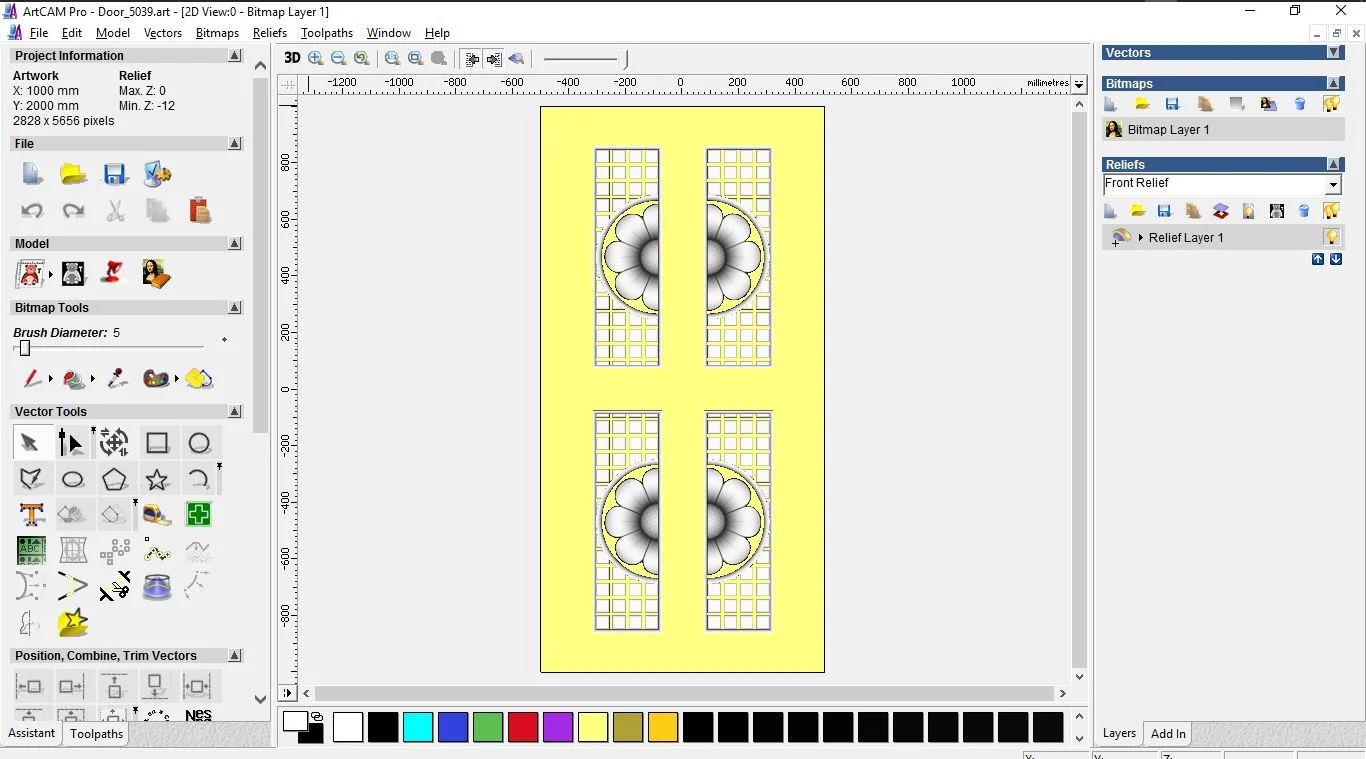
Task: Open the Front Relief dropdown
Action: coord(1333,184)
